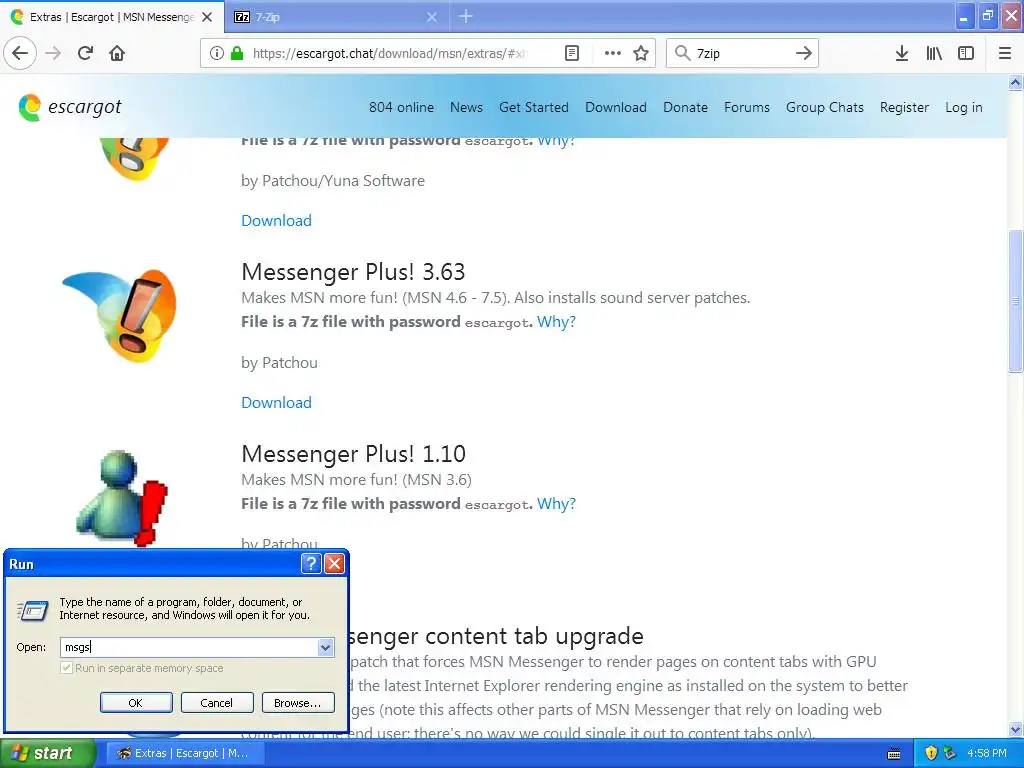Click scrollbar down arrow on page
Screen dimensions: 1024x768
pyautogui.click(x=1015, y=729)
